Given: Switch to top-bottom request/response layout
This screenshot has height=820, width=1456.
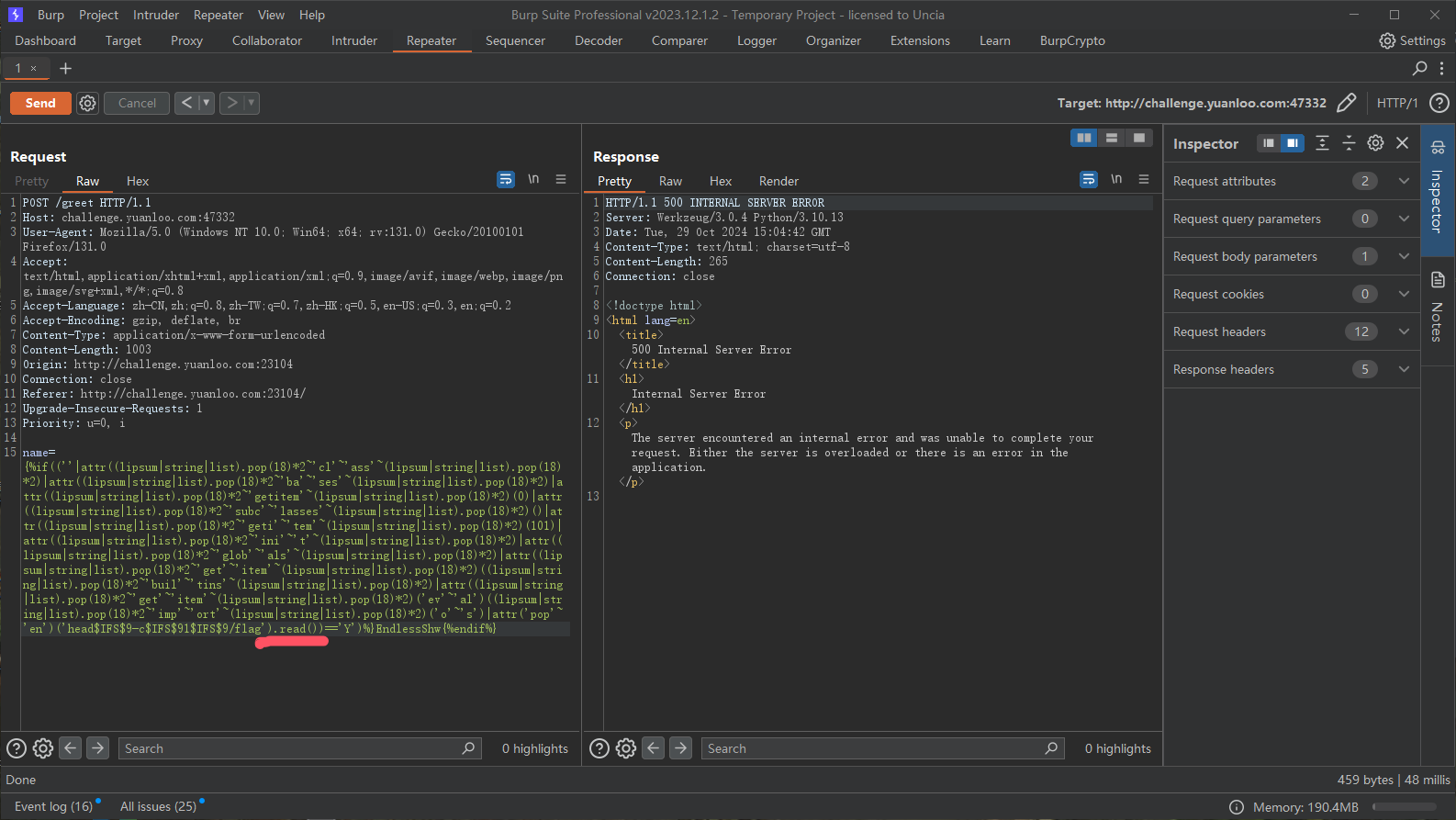Looking at the screenshot, I should coord(1112,138).
